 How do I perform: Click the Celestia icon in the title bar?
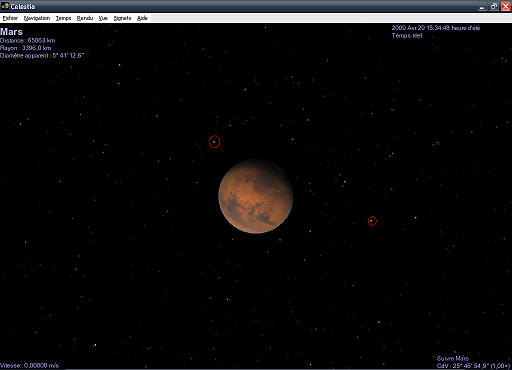tap(5, 6)
